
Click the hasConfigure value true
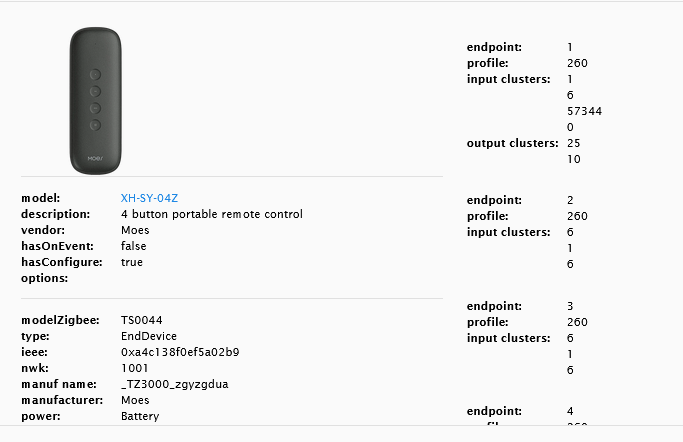[132, 262]
